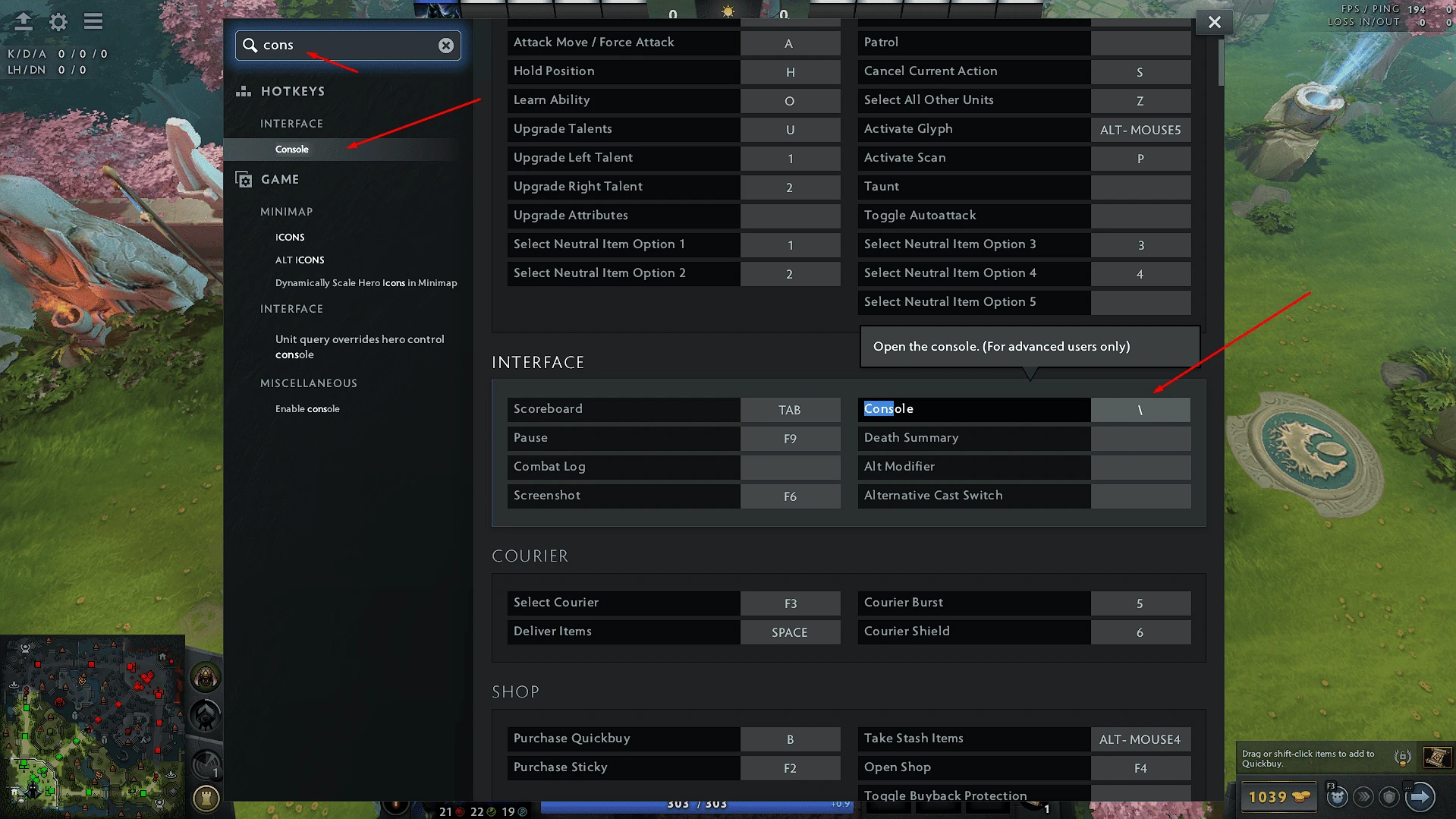Select the Console search result under Interface
The image size is (1456, 819).
292,150
